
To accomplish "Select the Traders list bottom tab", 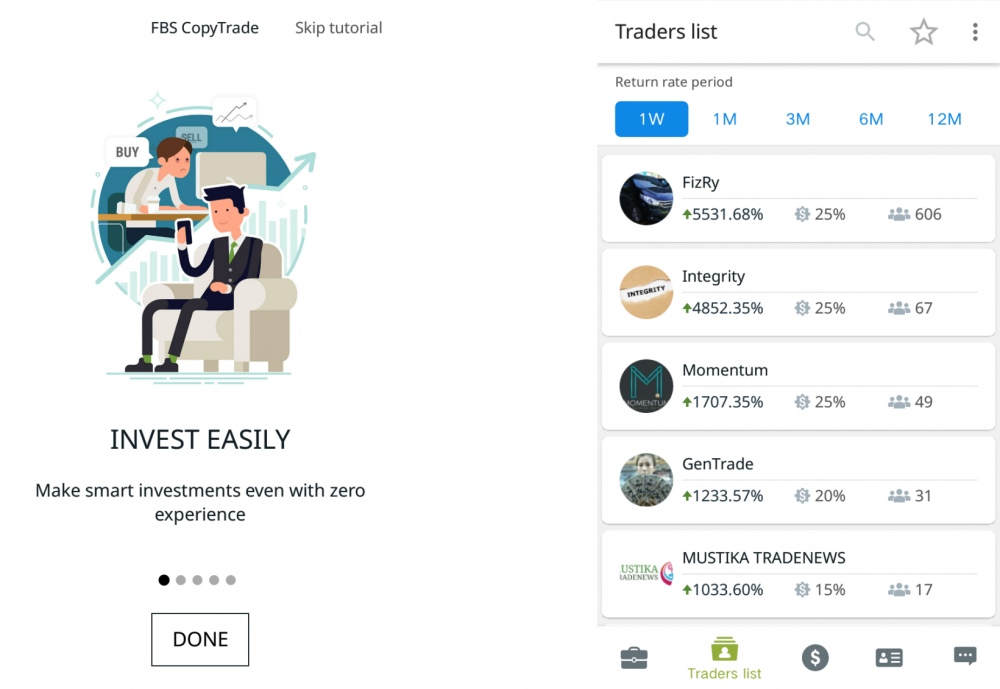I will click(x=724, y=658).
